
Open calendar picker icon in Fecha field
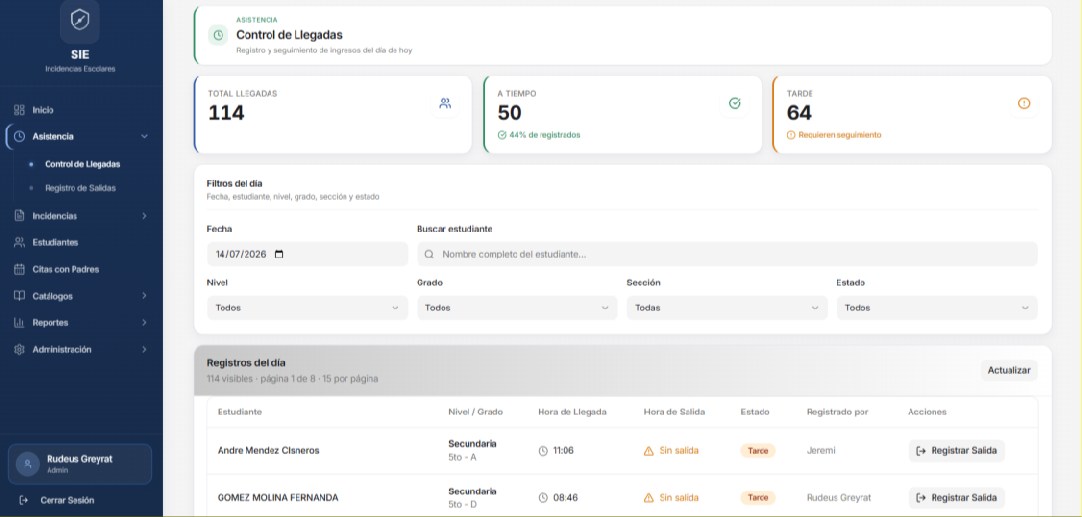(279, 254)
